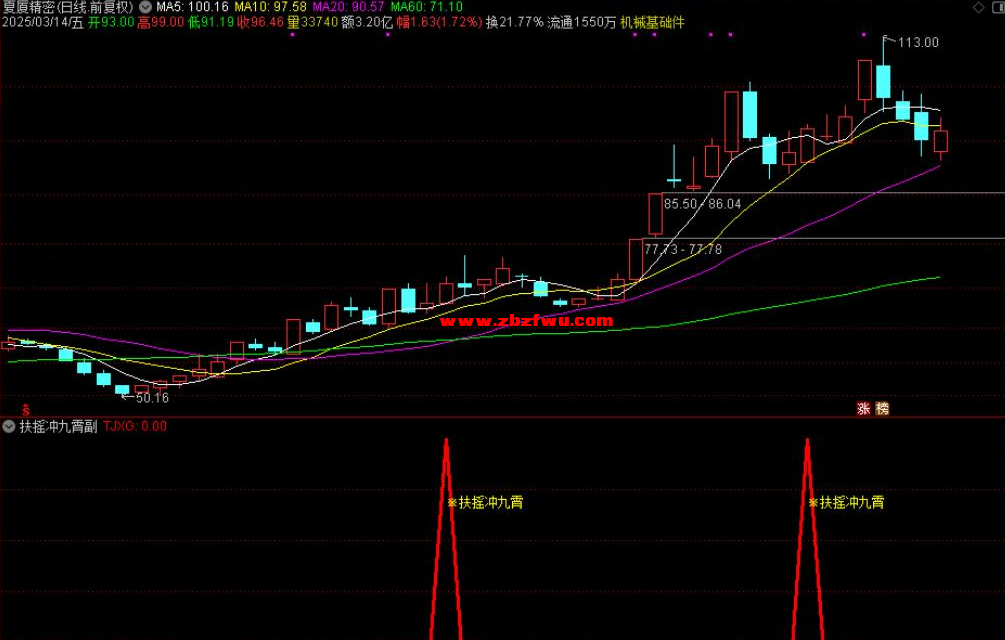This screenshot has height=640, width=1005.
Task: Click the MA20: 90.57 label
Action: 349,7
